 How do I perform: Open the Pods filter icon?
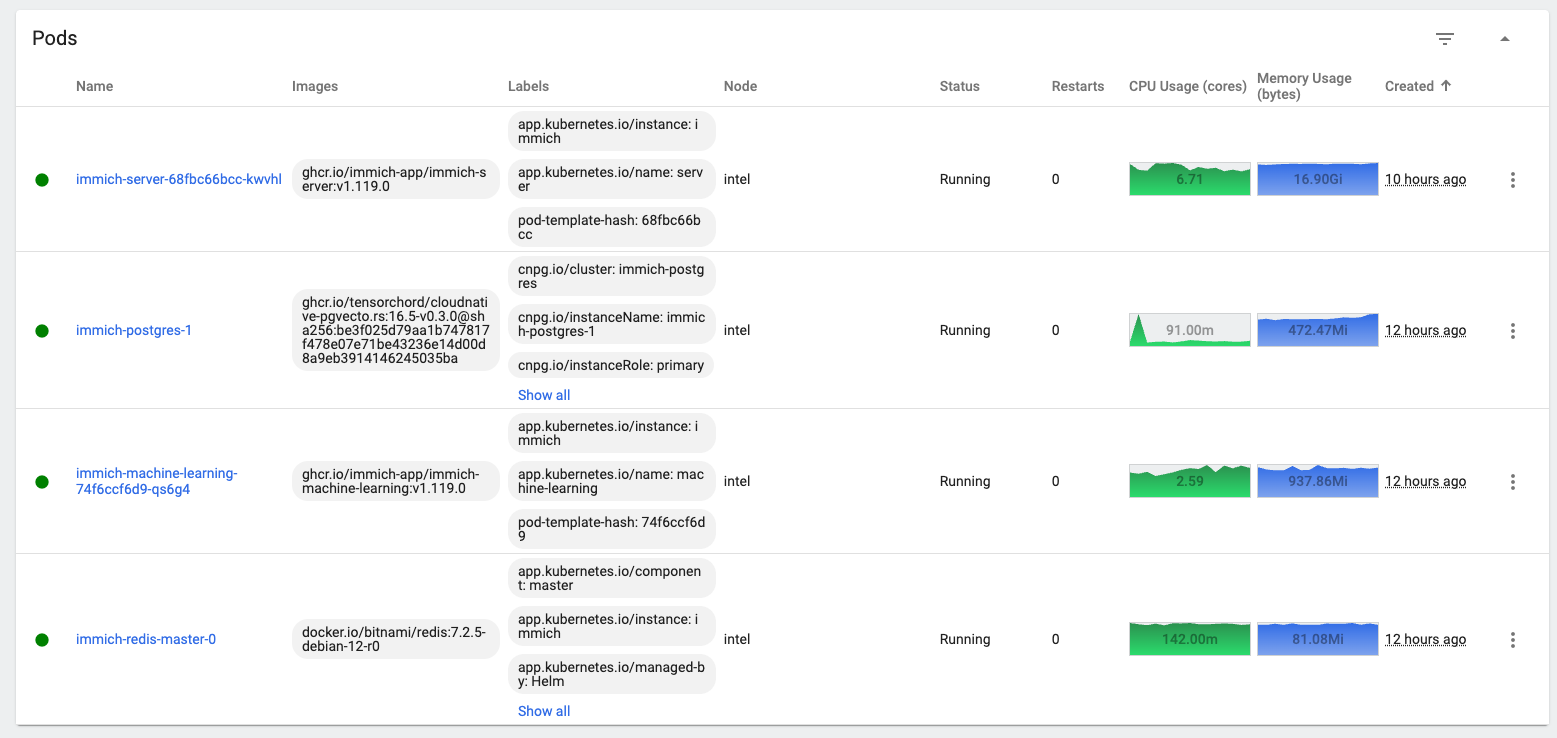pos(1444,39)
